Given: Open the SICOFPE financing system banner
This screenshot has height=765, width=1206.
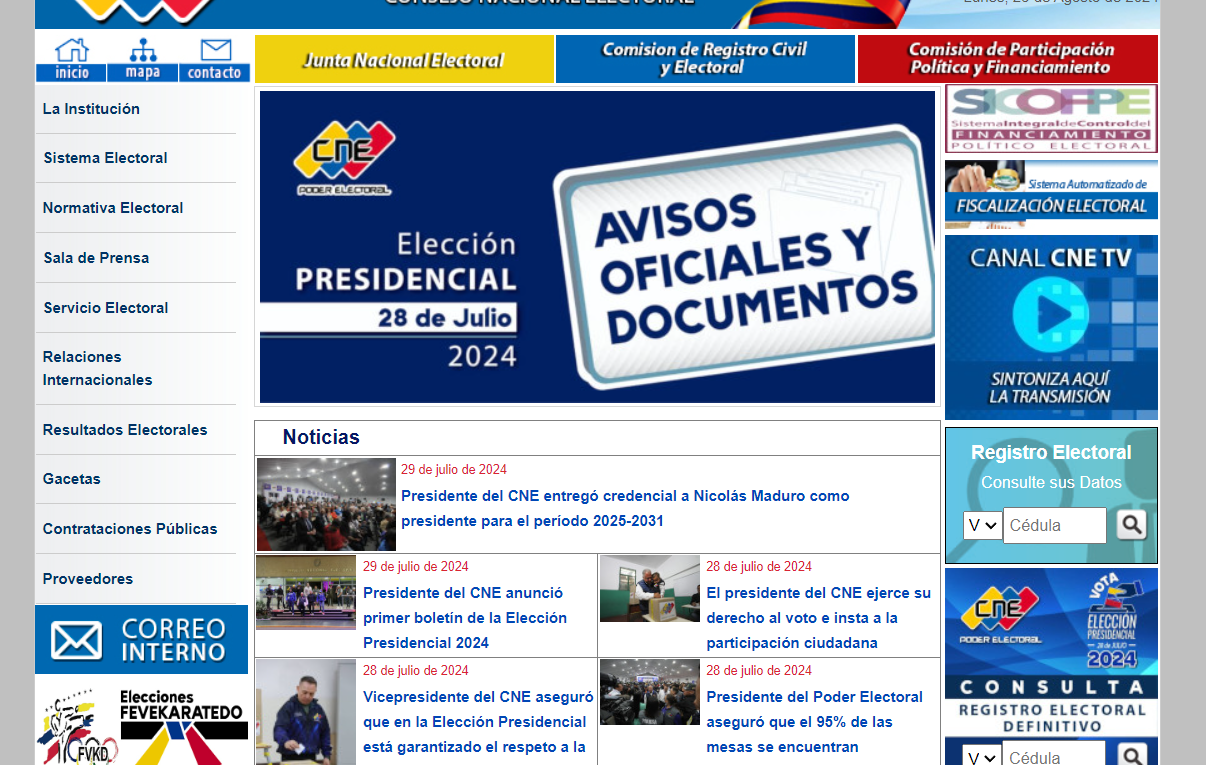Looking at the screenshot, I should pyautogui.click(x=1051, y=118).
